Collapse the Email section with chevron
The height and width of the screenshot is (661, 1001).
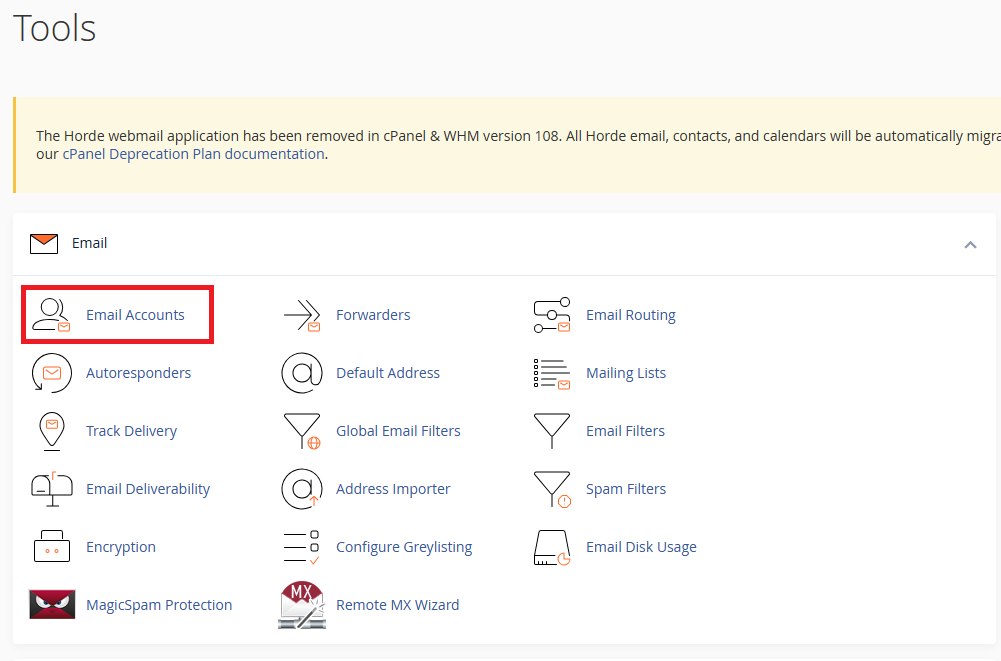point(970,245)
